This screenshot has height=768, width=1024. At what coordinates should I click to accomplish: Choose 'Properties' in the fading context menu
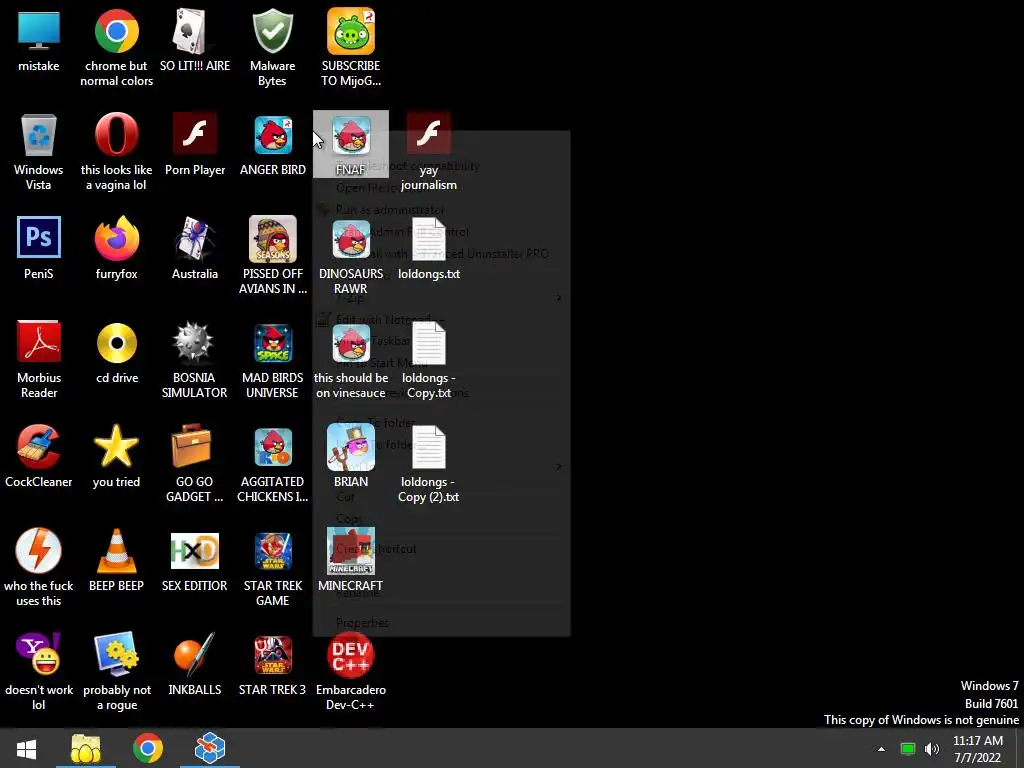tap(362, 622)
